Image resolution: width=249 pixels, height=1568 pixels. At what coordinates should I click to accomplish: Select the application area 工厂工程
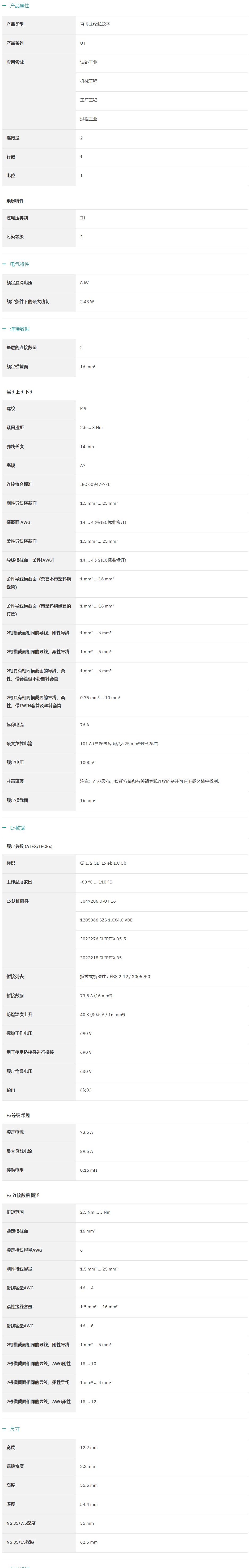coord(88,100)
